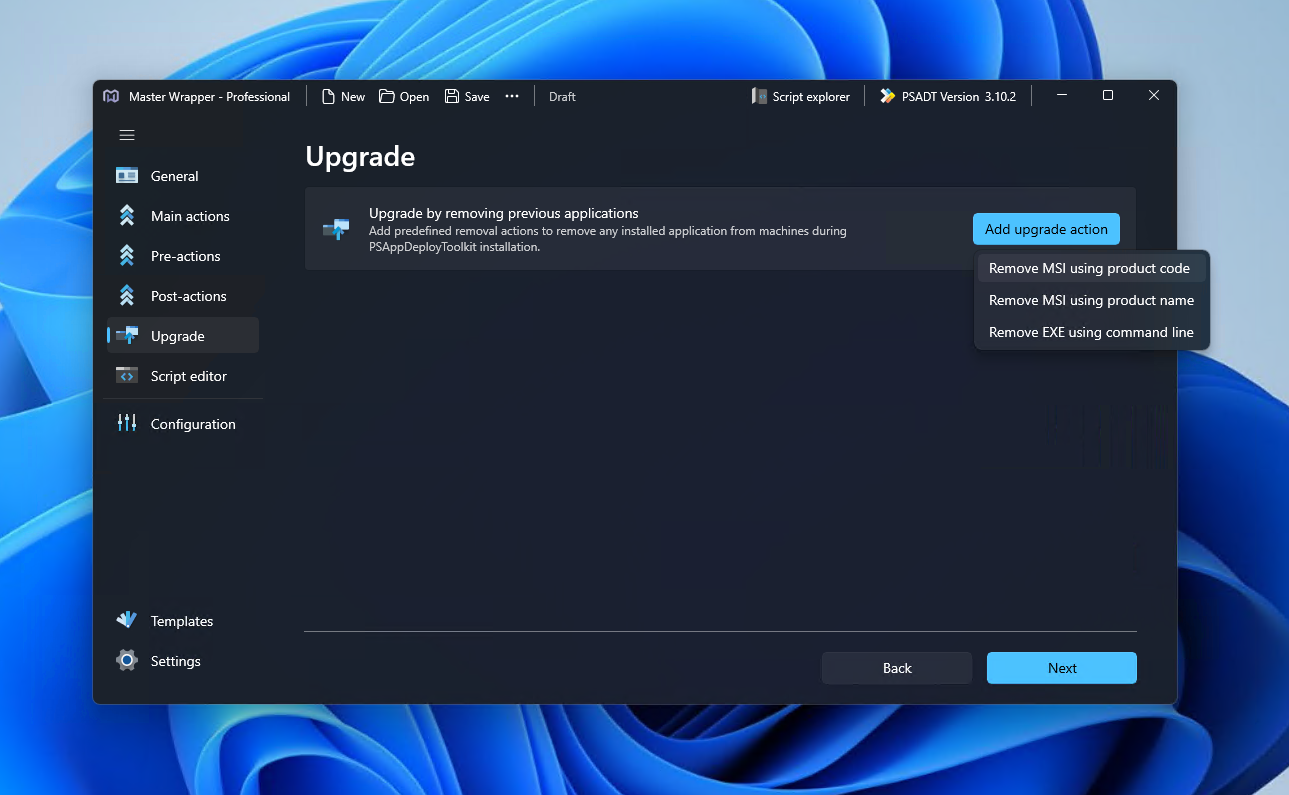Open the three-dot more options menu
Image resolution: width=1289 pixels, height=795 pixels.
pos(512,96)
